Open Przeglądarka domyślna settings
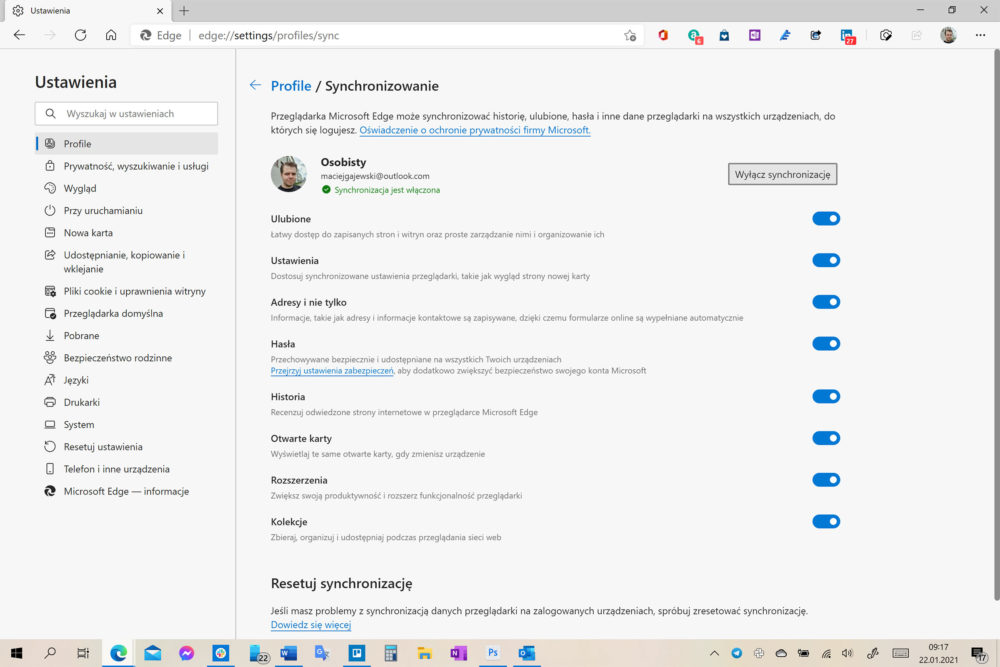 126,313
